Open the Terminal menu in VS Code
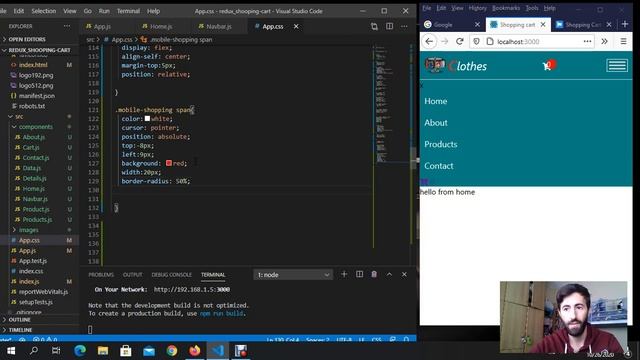640x360 pixels. [128, 11]
